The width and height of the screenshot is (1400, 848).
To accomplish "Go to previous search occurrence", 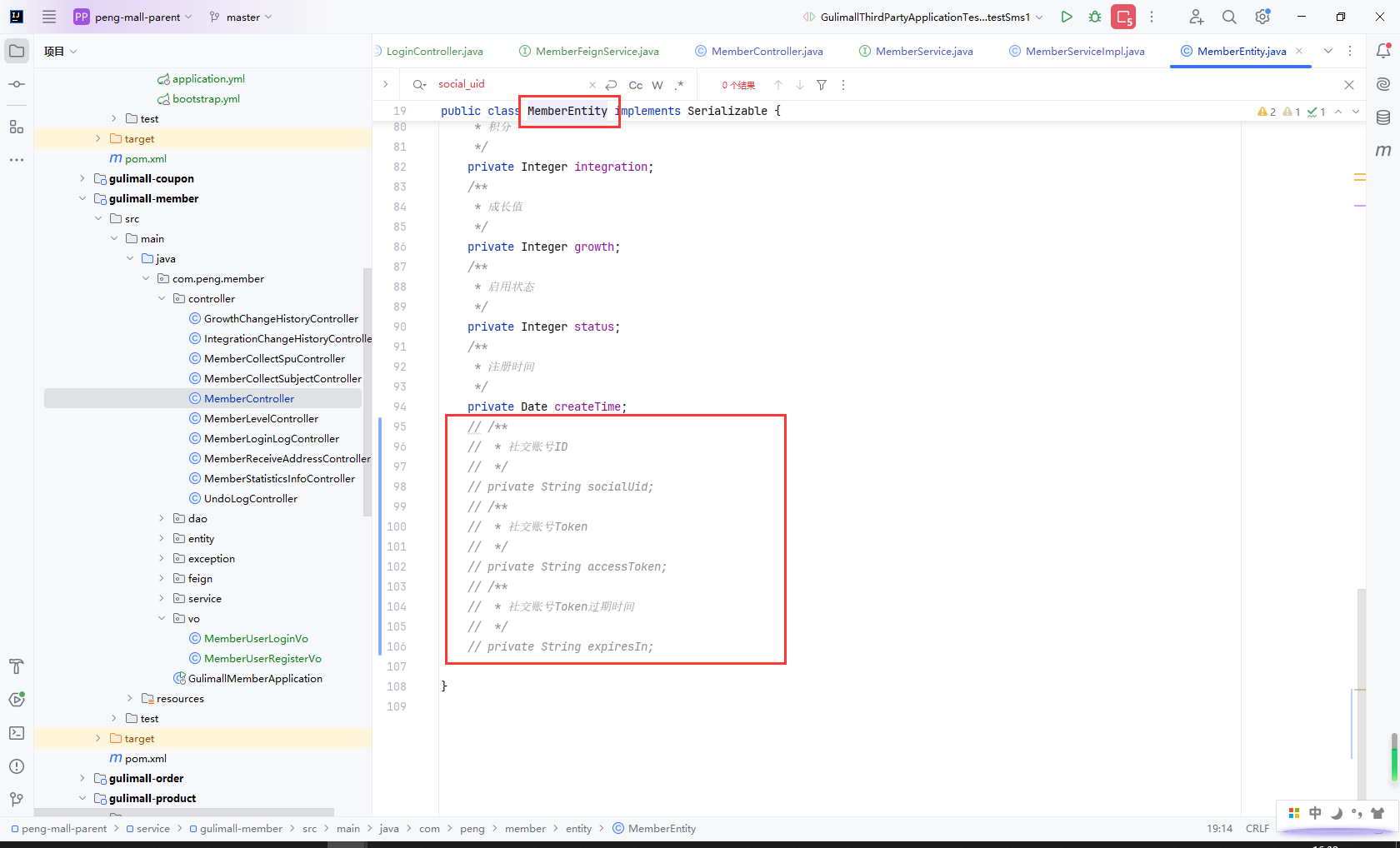I will 778,85.
